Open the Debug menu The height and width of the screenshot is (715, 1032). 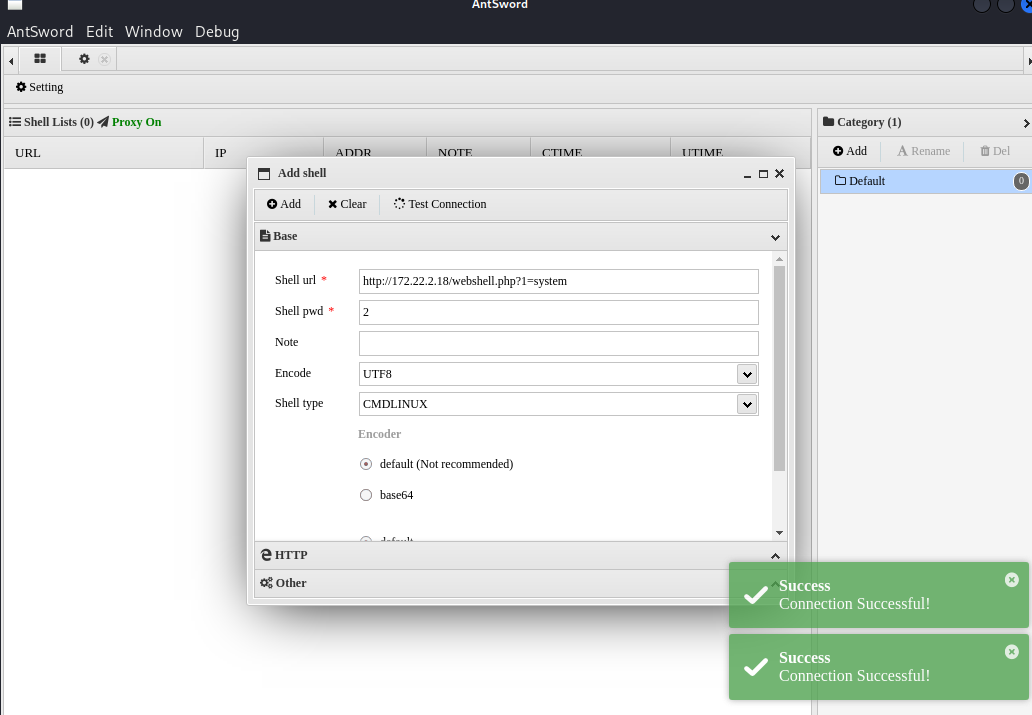[217, 32]
